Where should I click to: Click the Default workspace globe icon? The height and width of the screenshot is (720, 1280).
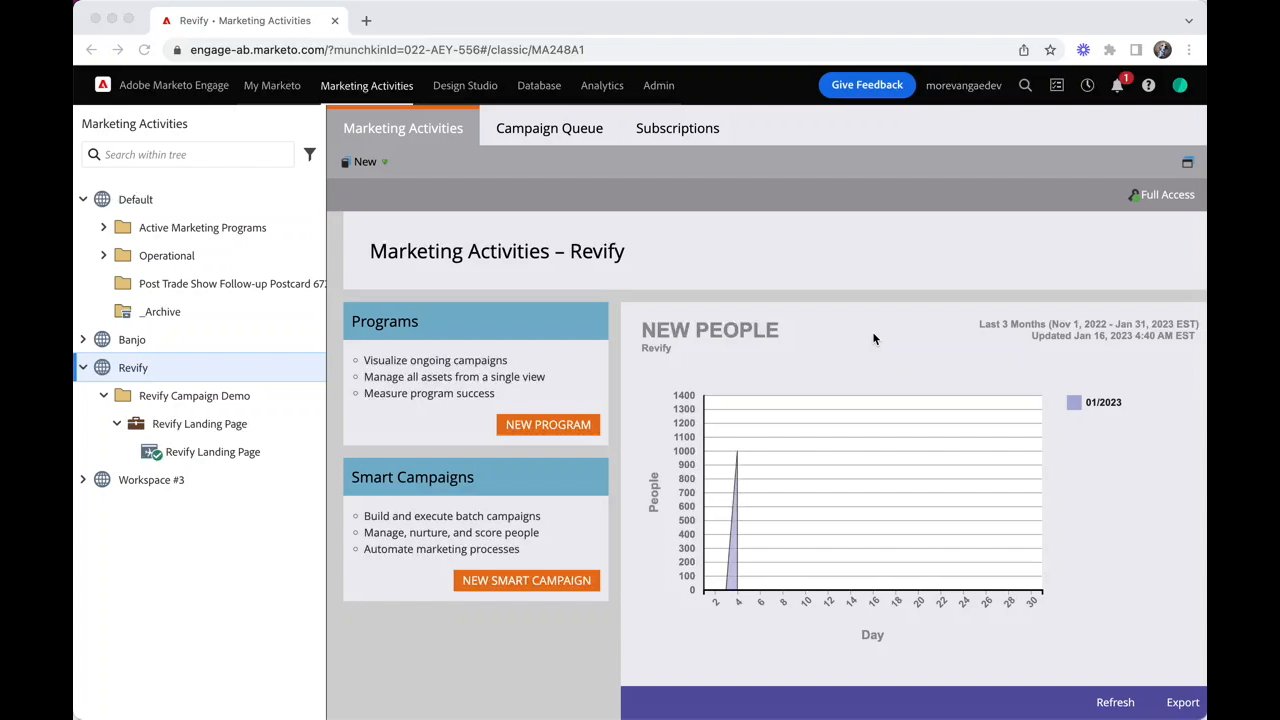click(x=102, y=199)
